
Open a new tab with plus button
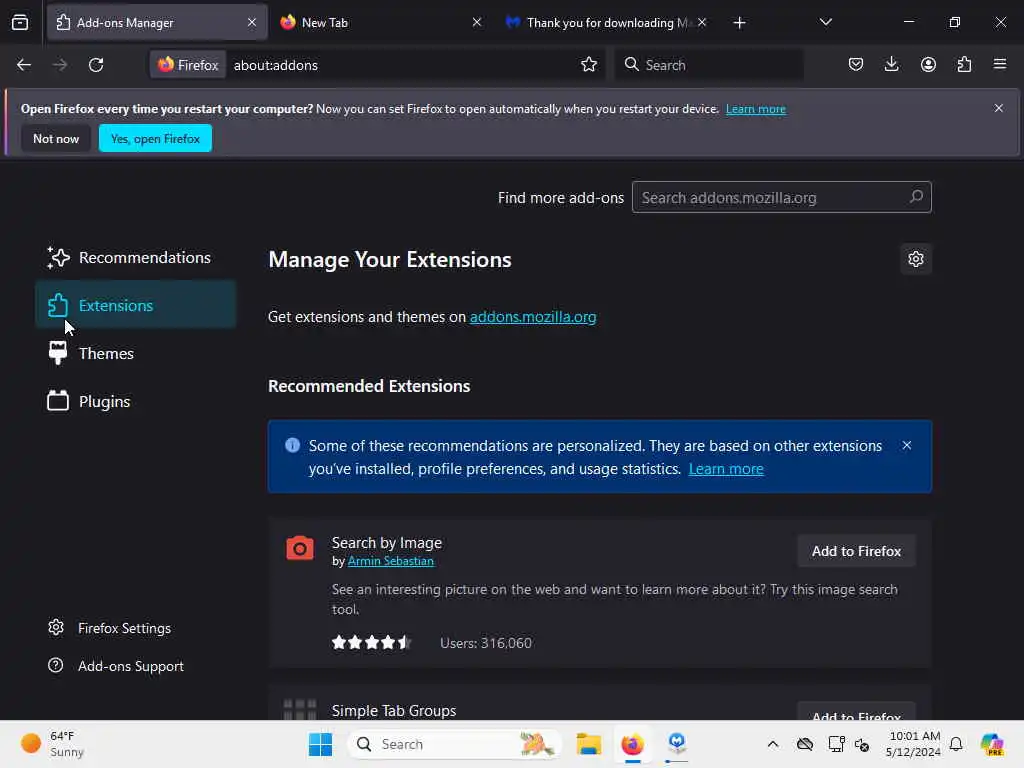[x=739, y=23]
